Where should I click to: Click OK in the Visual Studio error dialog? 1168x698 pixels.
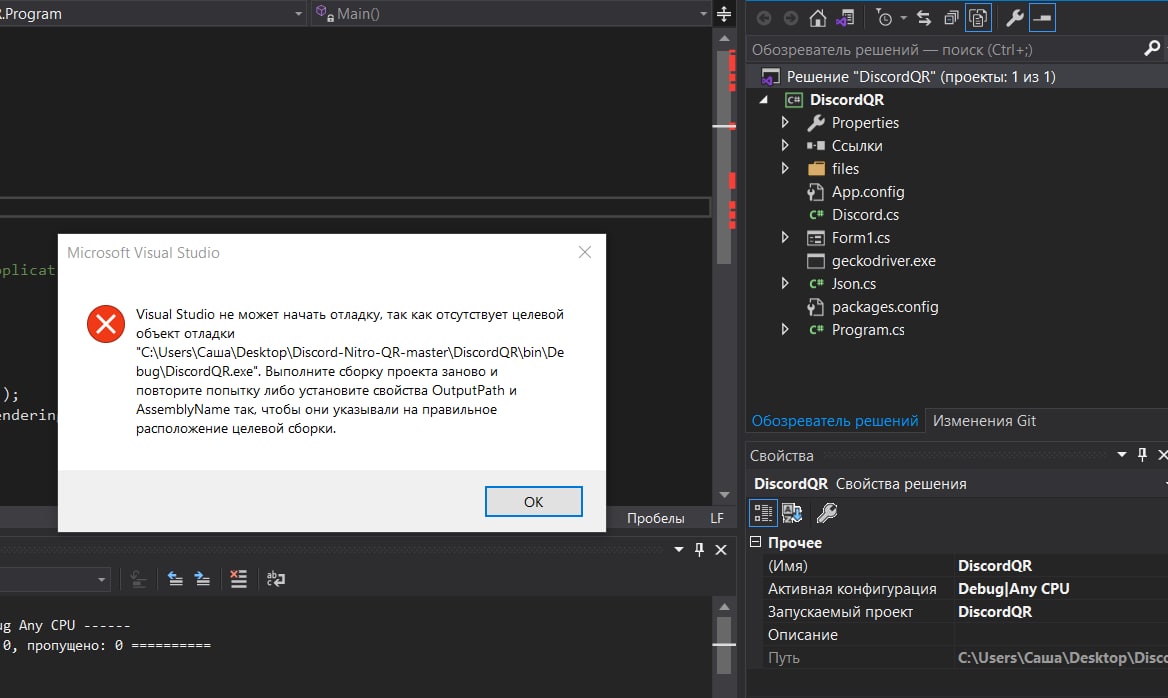533,501
